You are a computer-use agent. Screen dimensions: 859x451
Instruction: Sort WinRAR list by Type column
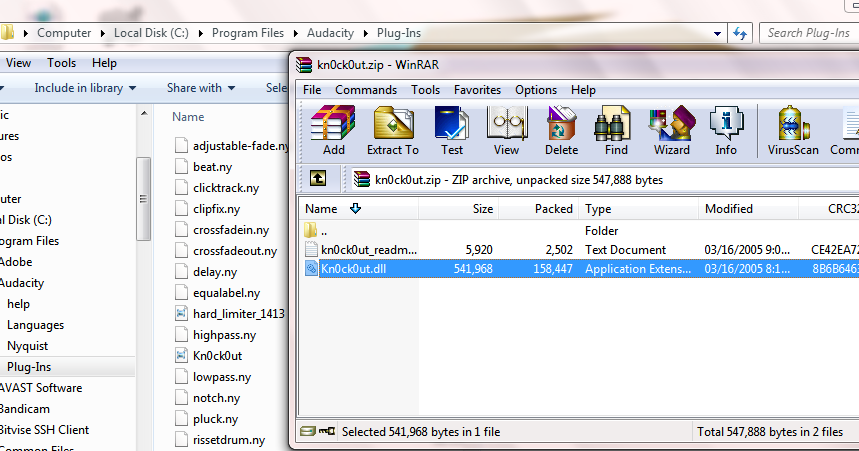pos(638,209)
